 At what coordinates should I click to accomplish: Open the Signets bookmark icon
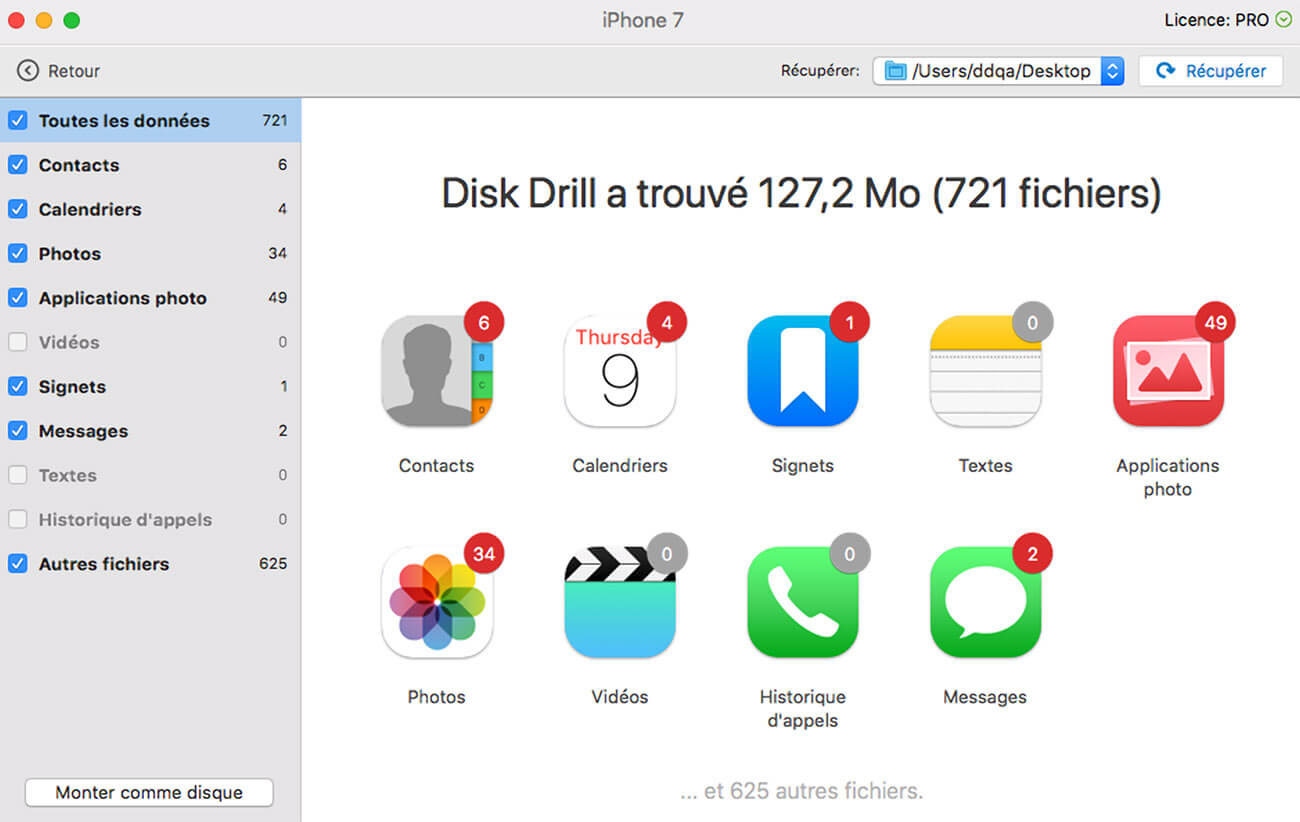803,371
